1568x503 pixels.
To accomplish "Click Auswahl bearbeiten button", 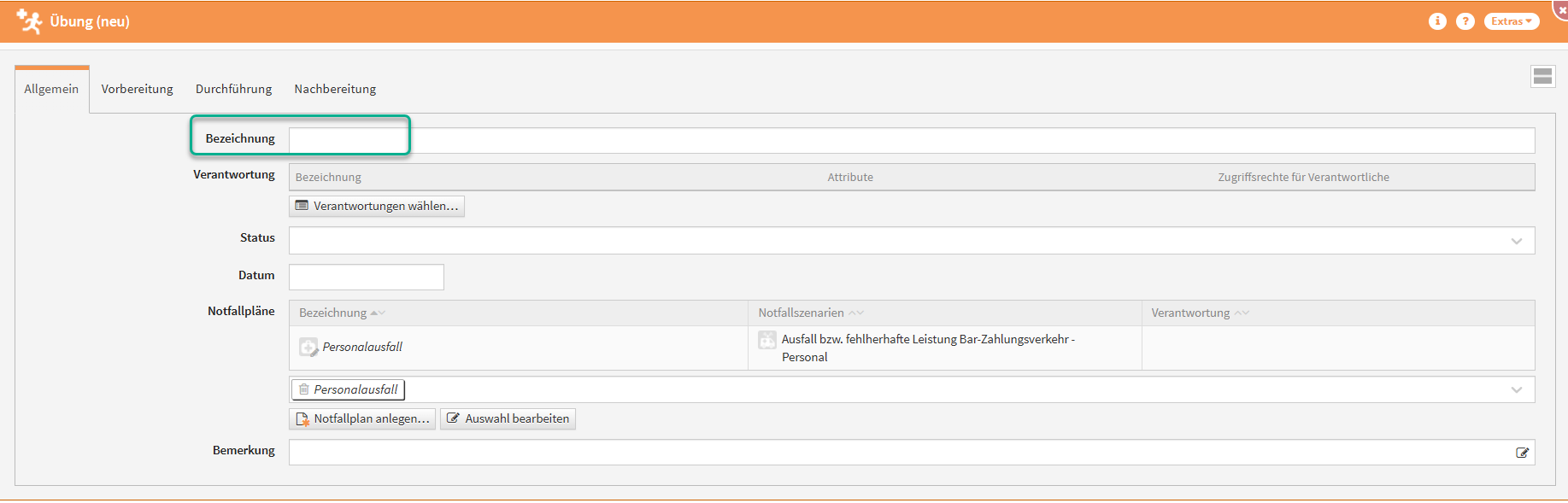I will click(x=508, y=418).
